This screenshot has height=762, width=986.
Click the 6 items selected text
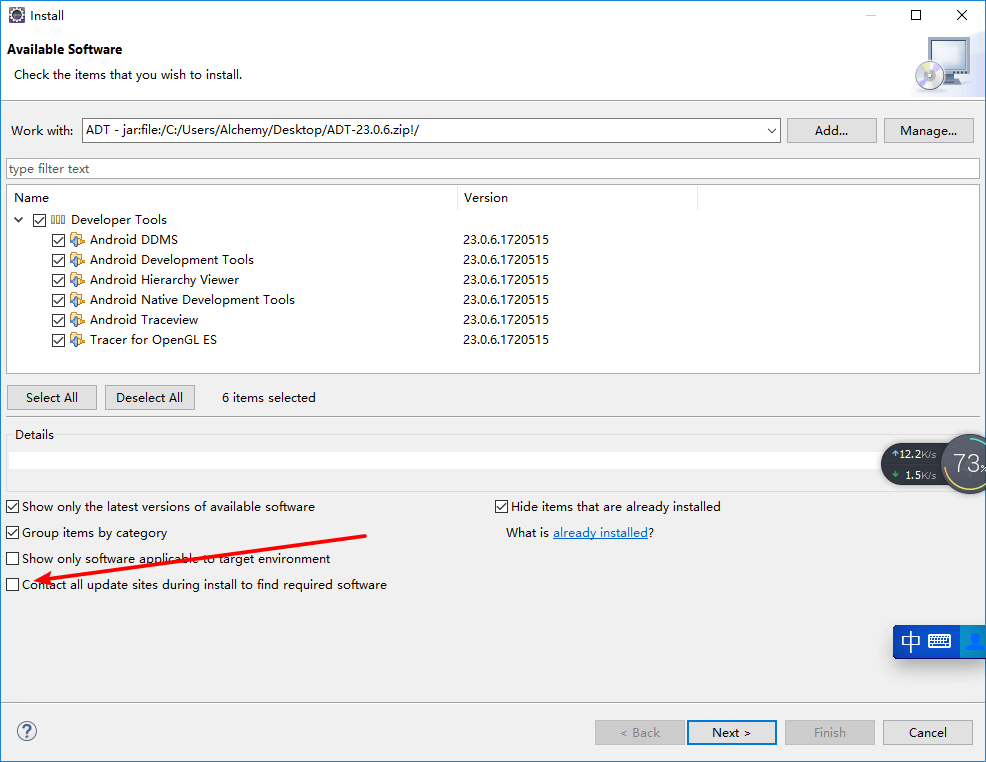[269, 397]
